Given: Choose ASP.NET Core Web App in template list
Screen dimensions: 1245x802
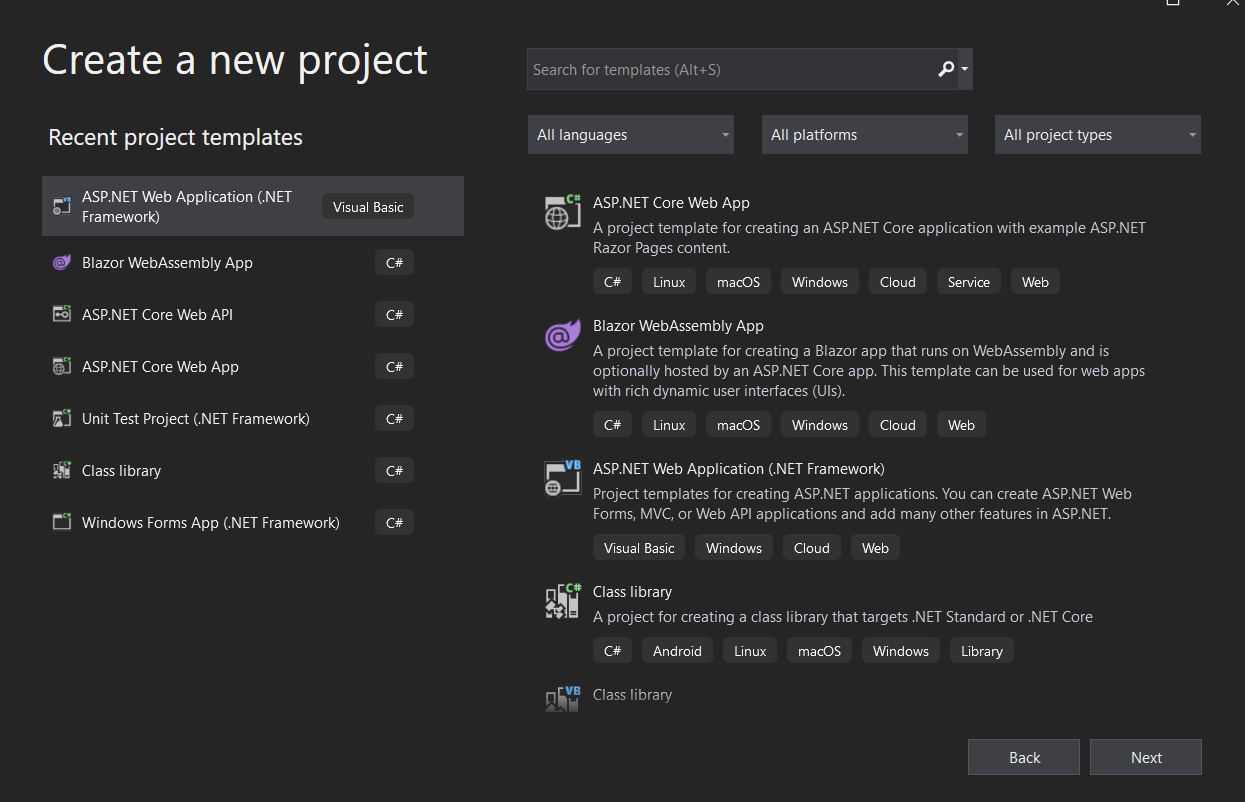Looking at the screenshot, I should click(866, 243).
